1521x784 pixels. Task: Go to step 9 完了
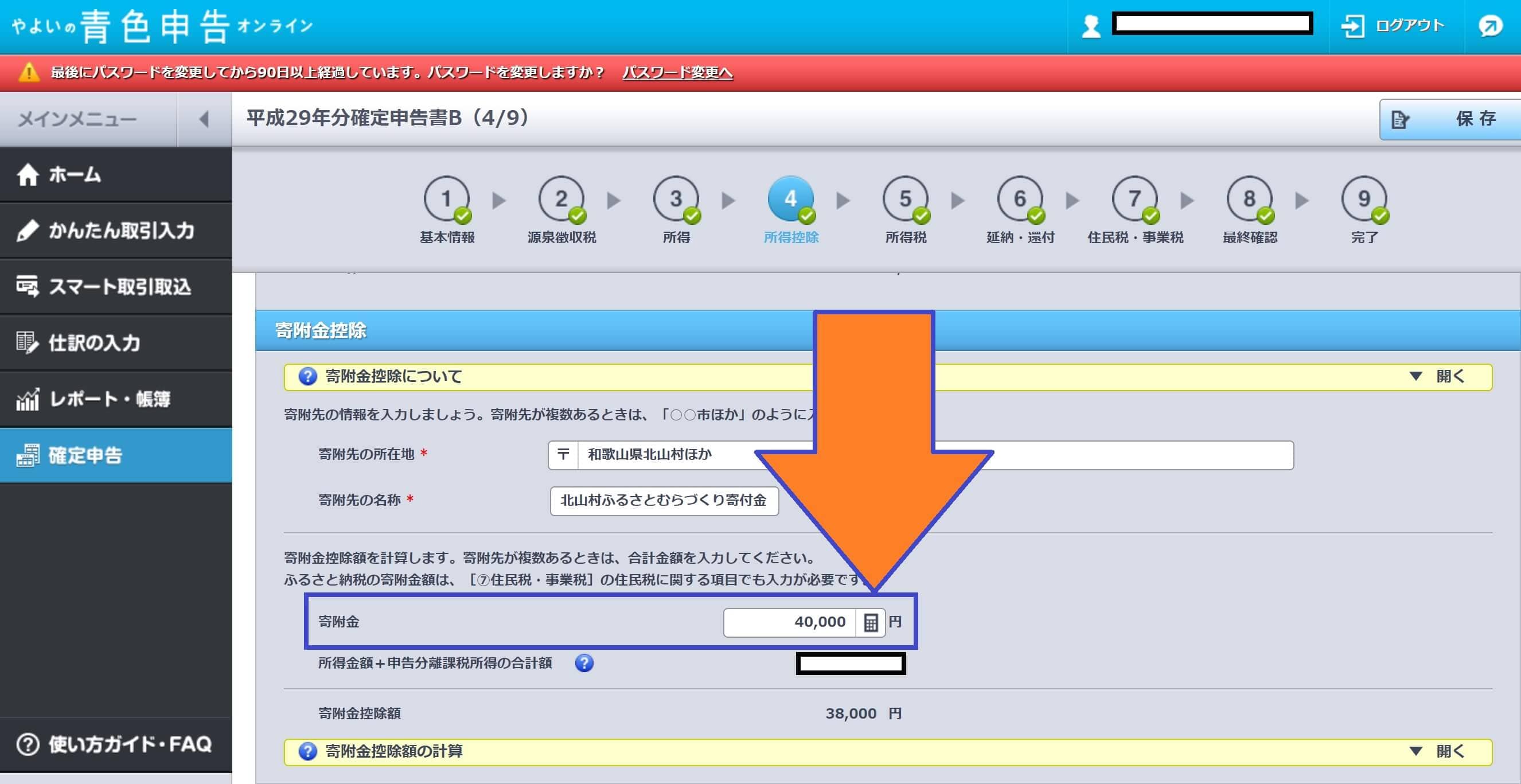coord(1364,210)
